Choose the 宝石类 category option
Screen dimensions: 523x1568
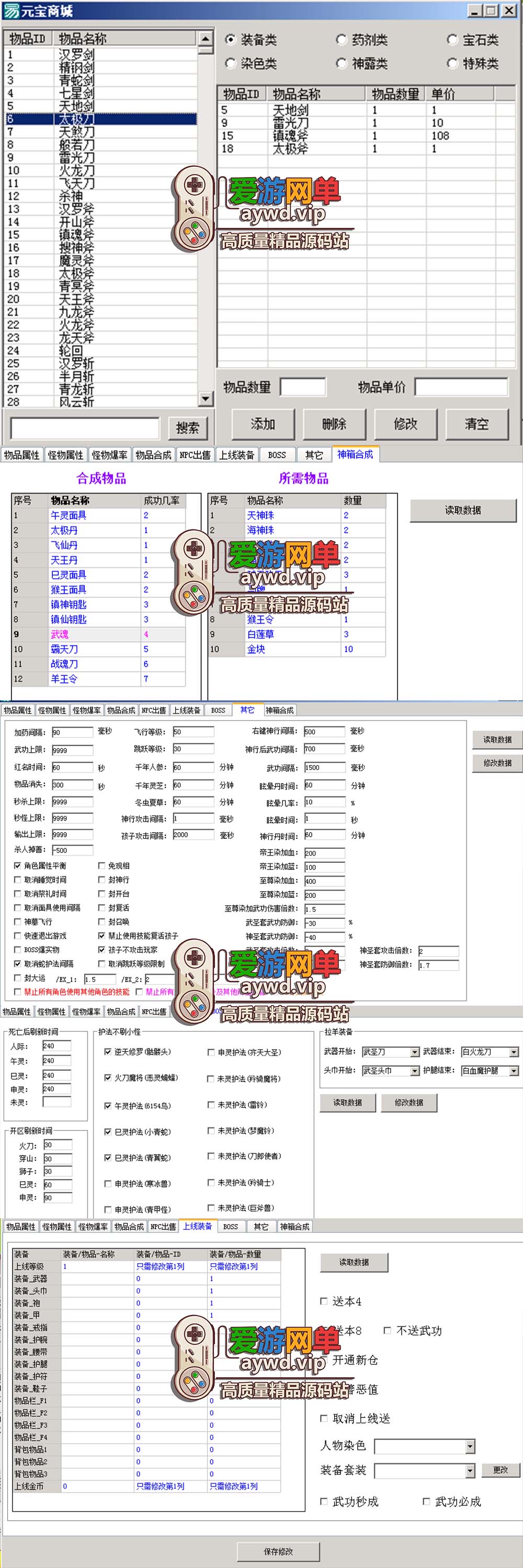452,40
